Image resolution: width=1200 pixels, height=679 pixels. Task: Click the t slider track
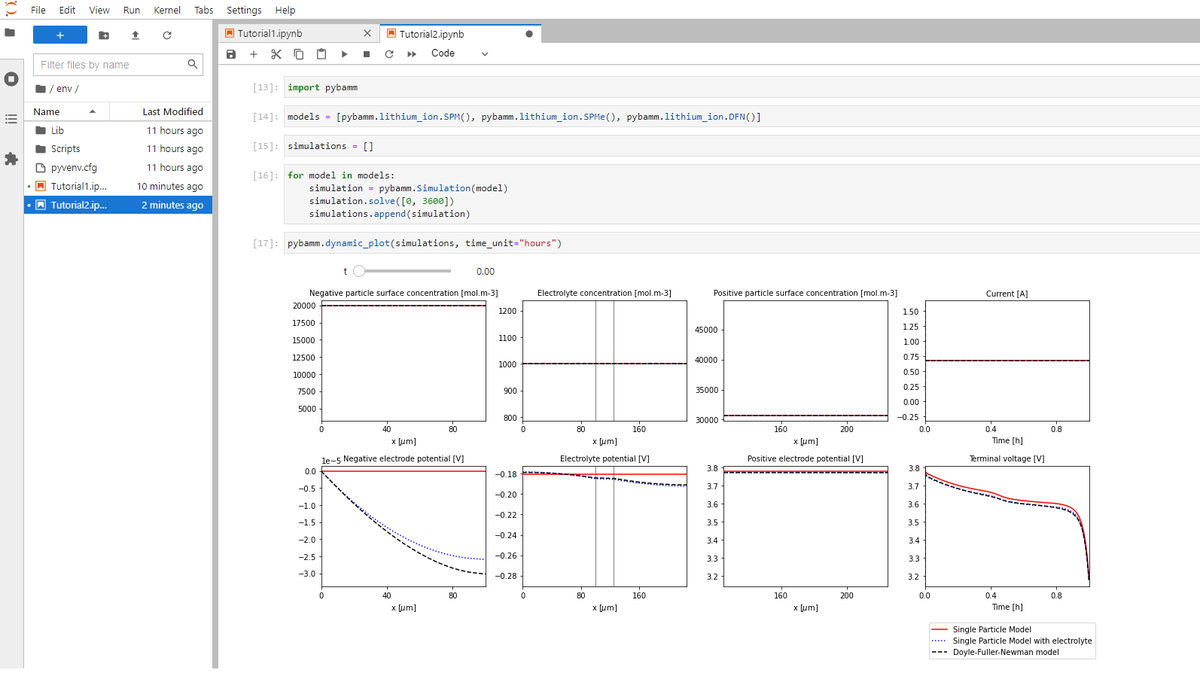click(x=404, y=271)
